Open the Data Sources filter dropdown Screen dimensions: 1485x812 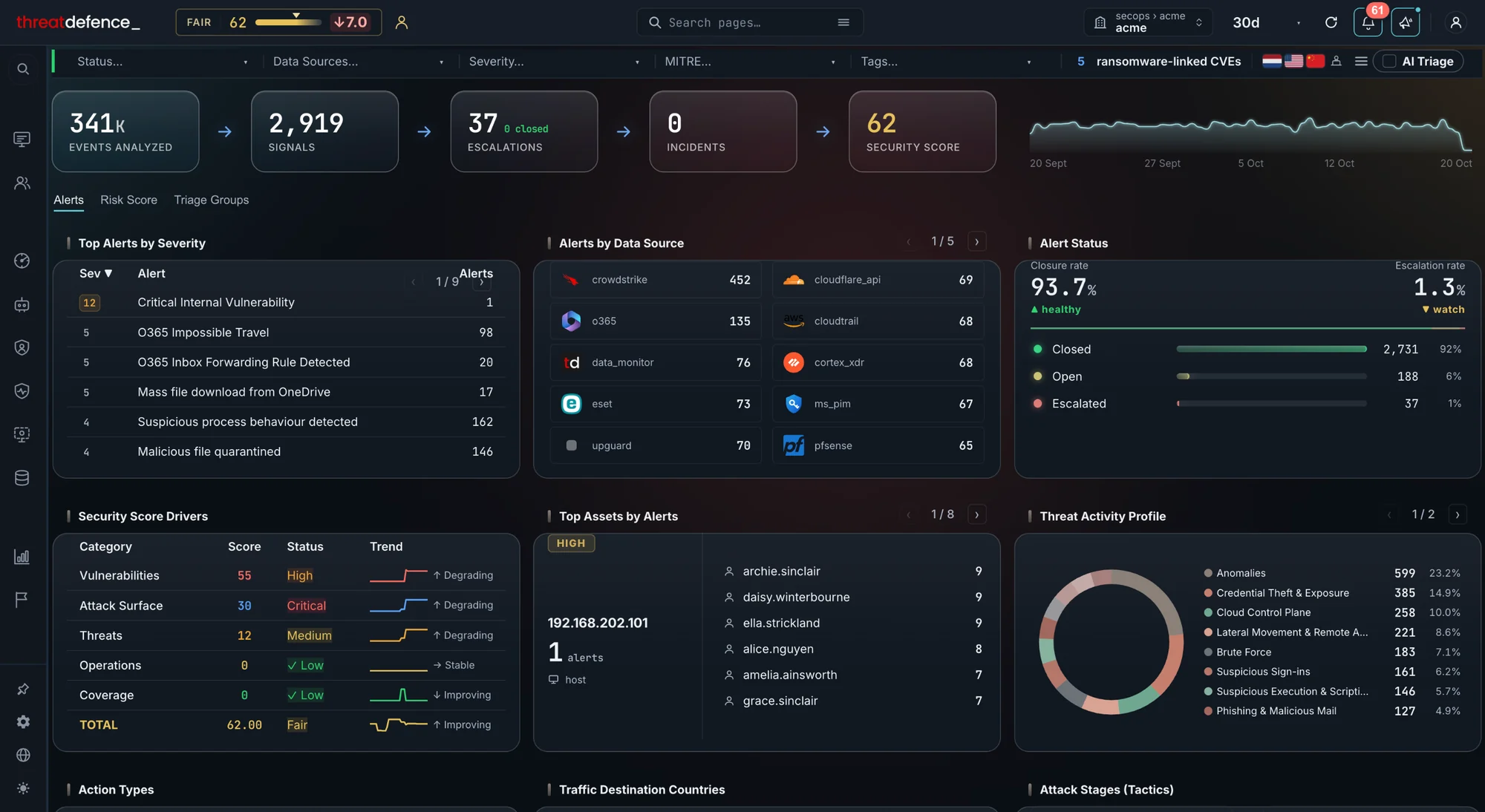tap(358, 62)
